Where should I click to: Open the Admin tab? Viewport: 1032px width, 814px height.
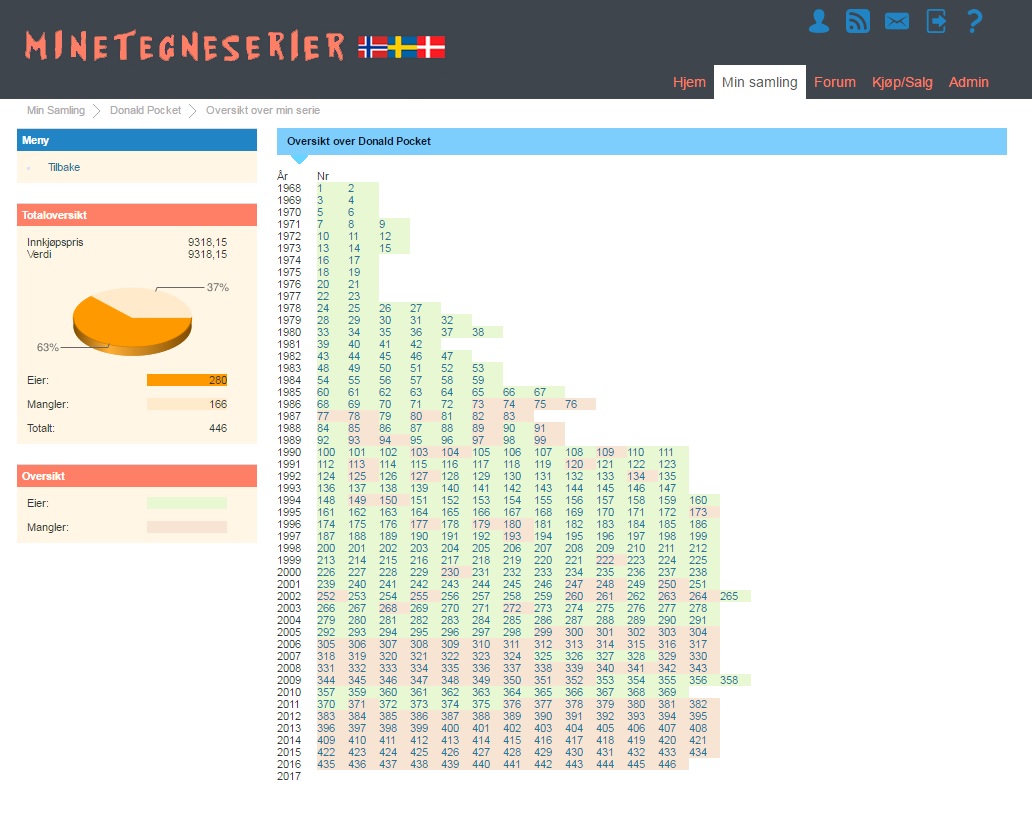[968, 82]
